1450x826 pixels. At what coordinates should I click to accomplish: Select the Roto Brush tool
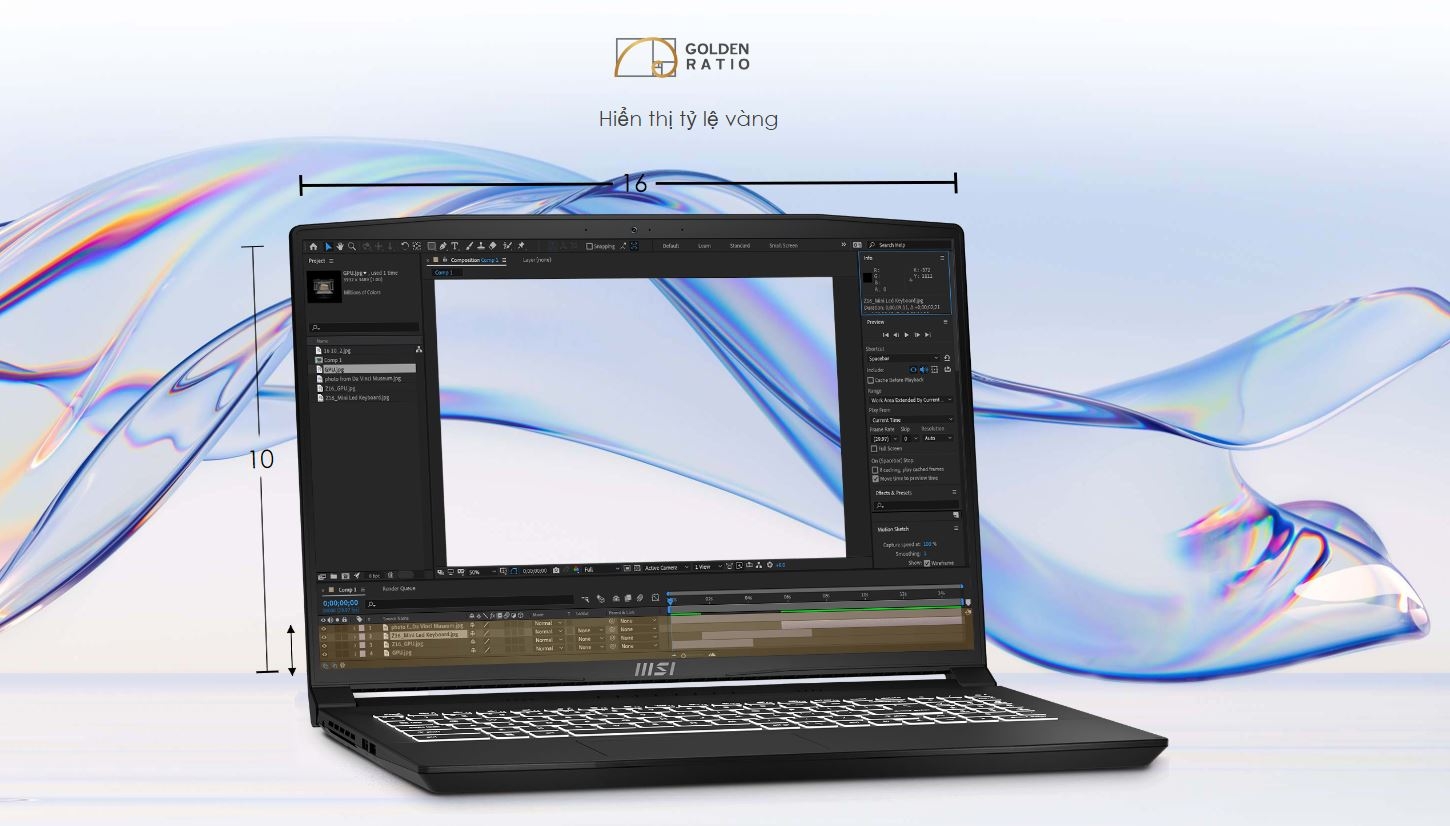(x=507, y=246)
